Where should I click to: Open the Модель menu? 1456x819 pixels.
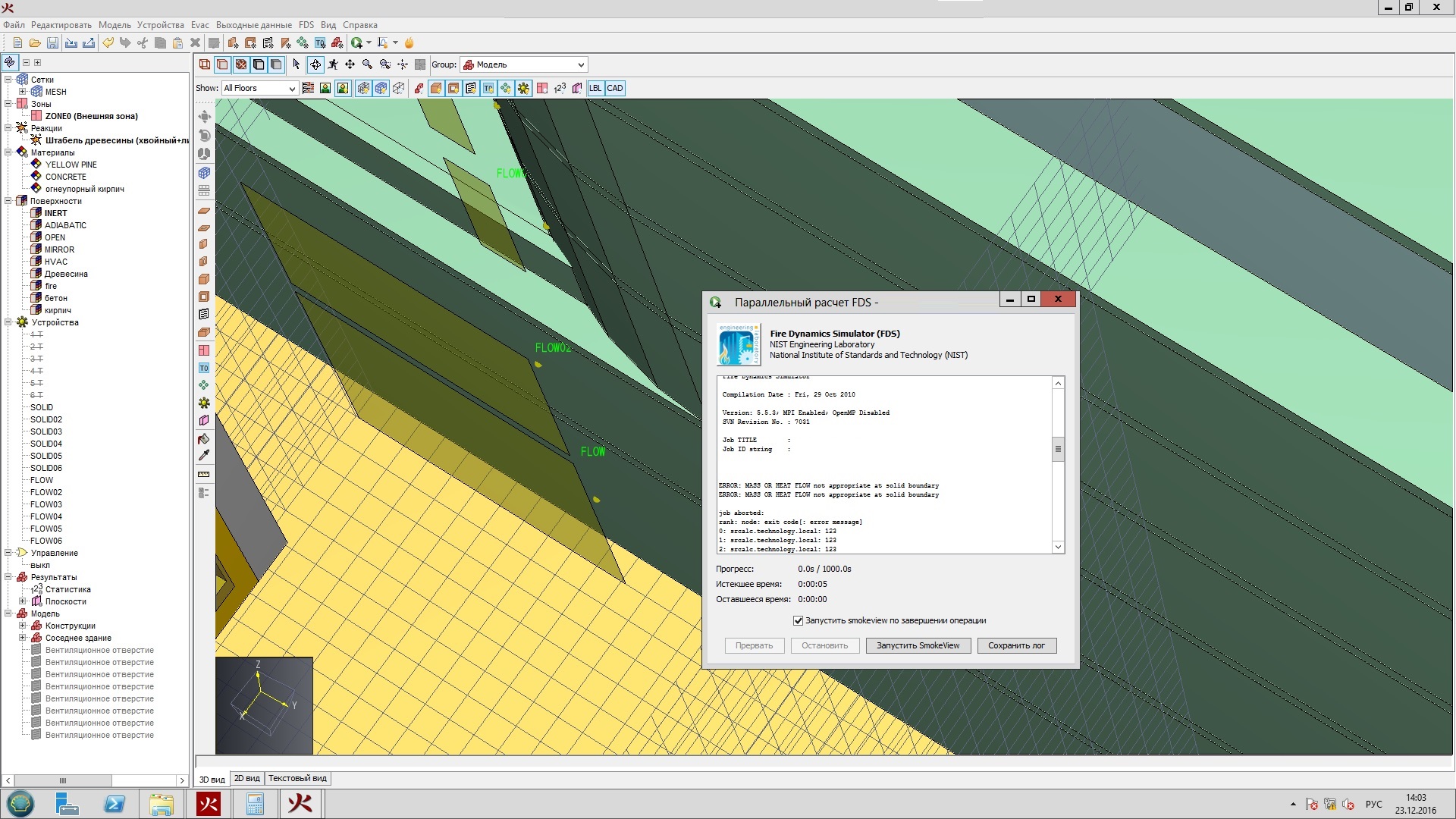pos(115,25)
